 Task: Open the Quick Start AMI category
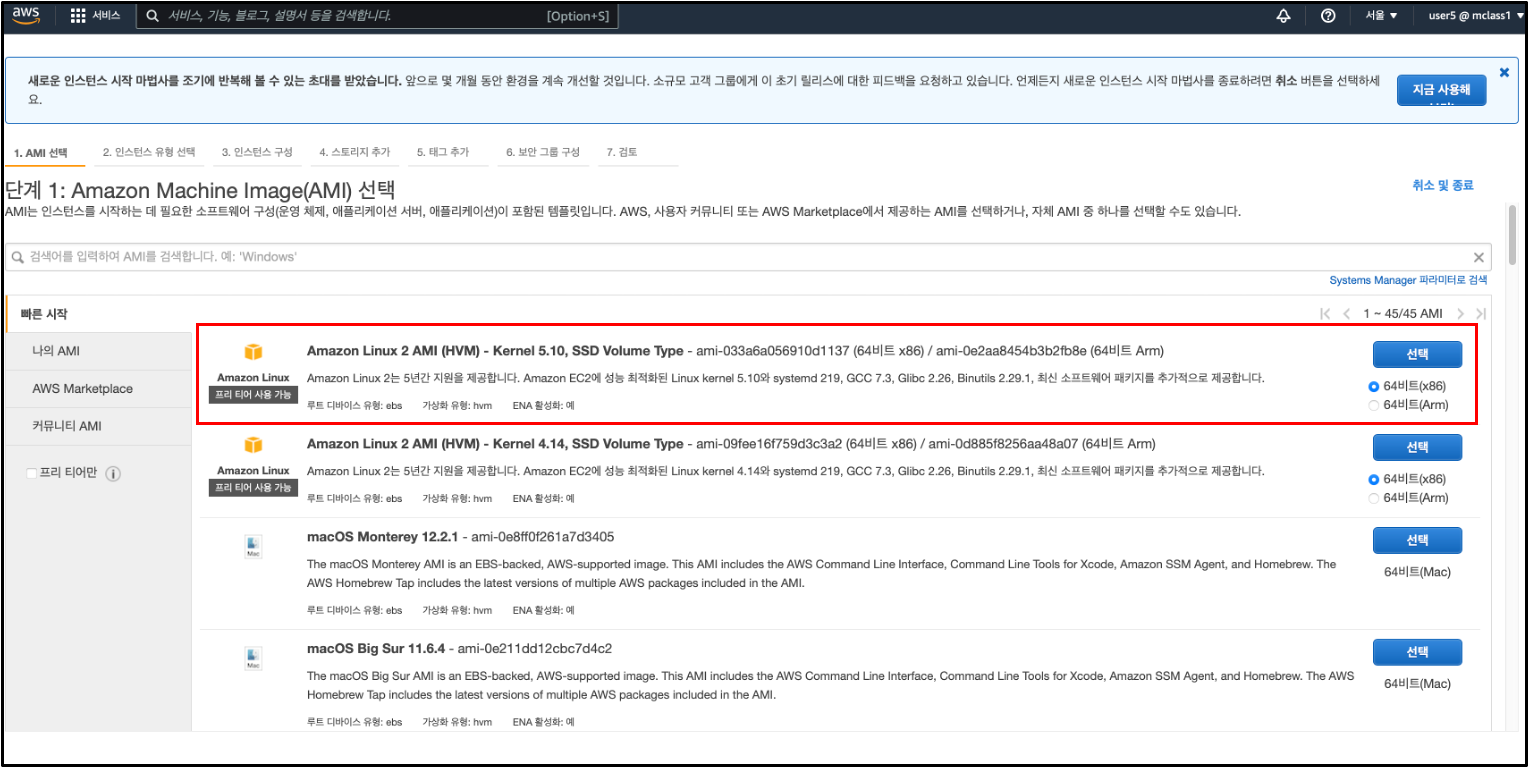98,314
